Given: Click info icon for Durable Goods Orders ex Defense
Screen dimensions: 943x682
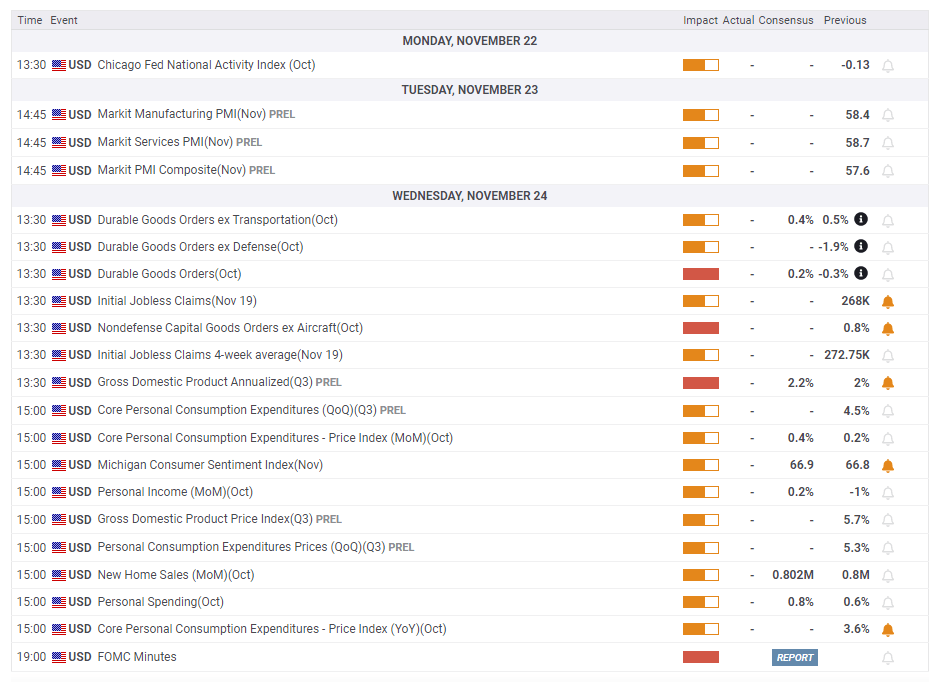Looking at the screenshot, I should [x=860, y=246].
